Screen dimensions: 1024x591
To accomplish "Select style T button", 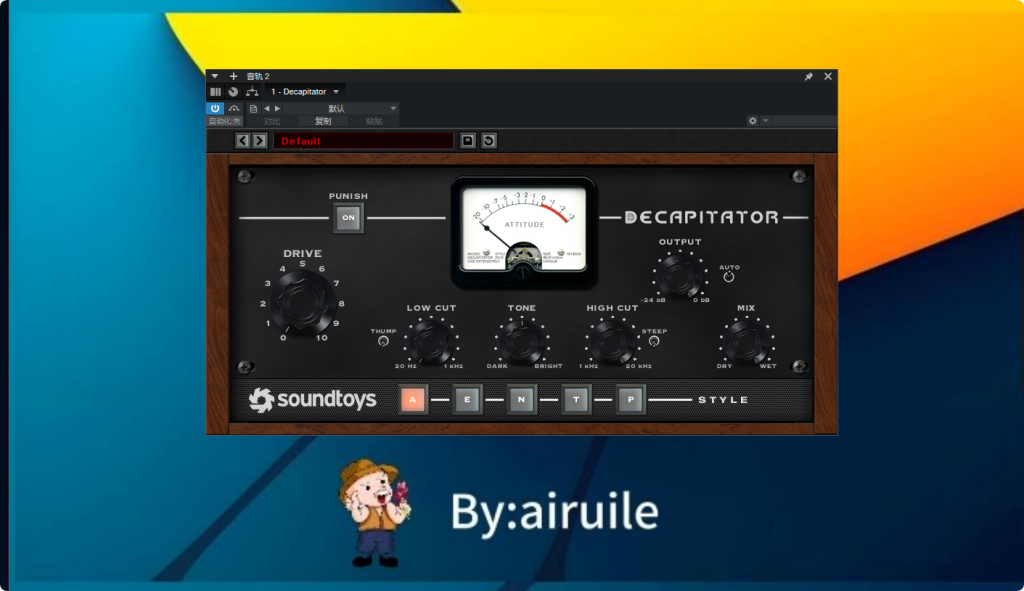I will (x=576, y=400).
